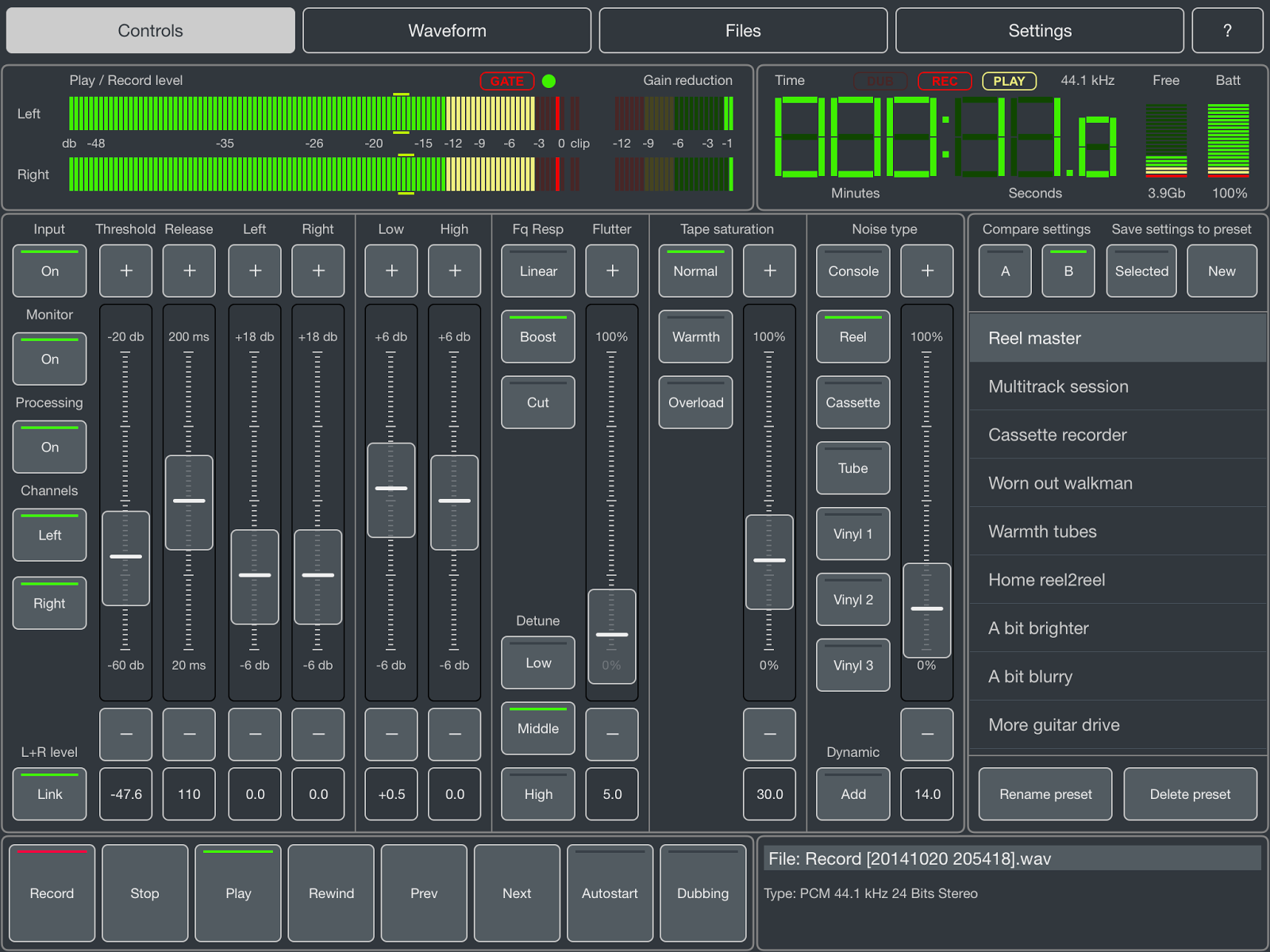Image resolution: width=1270 pixels, height=952 pixels.
Task: Increase Flutter with its plus button
Action: [x=612, y=271]
